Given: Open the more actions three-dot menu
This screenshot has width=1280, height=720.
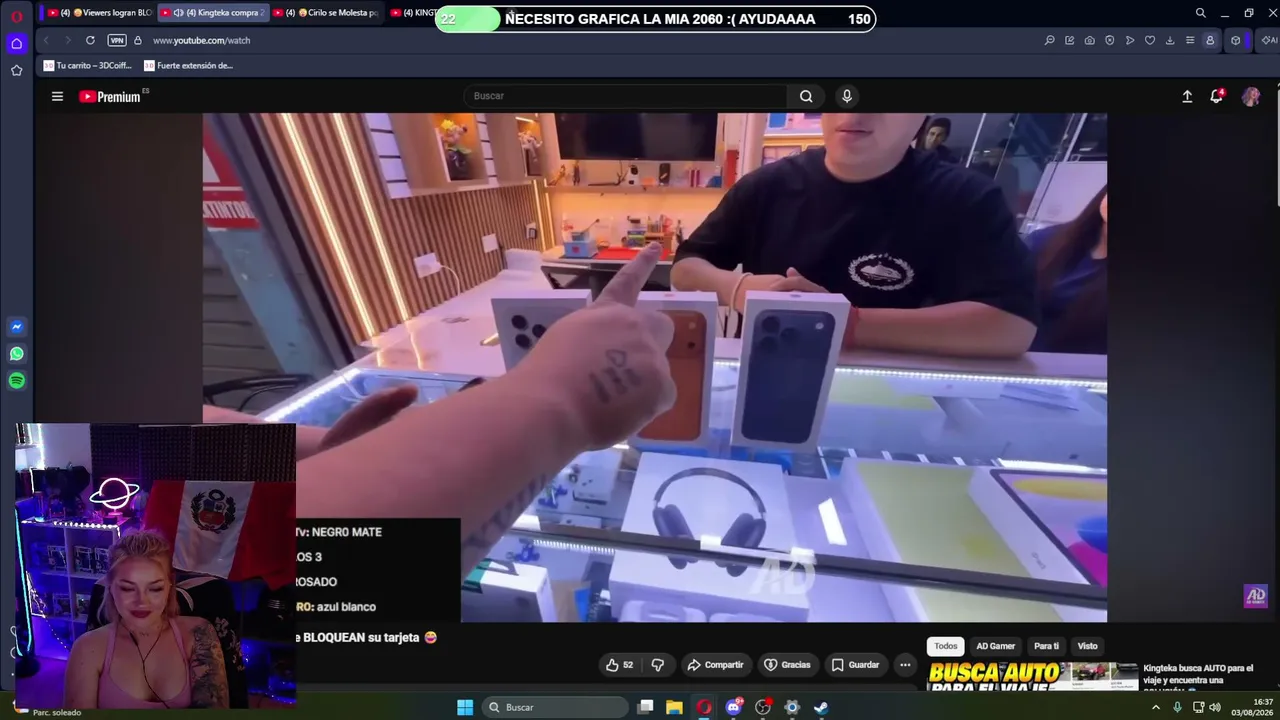Looking at the screenshot, I should coord(905,665).
